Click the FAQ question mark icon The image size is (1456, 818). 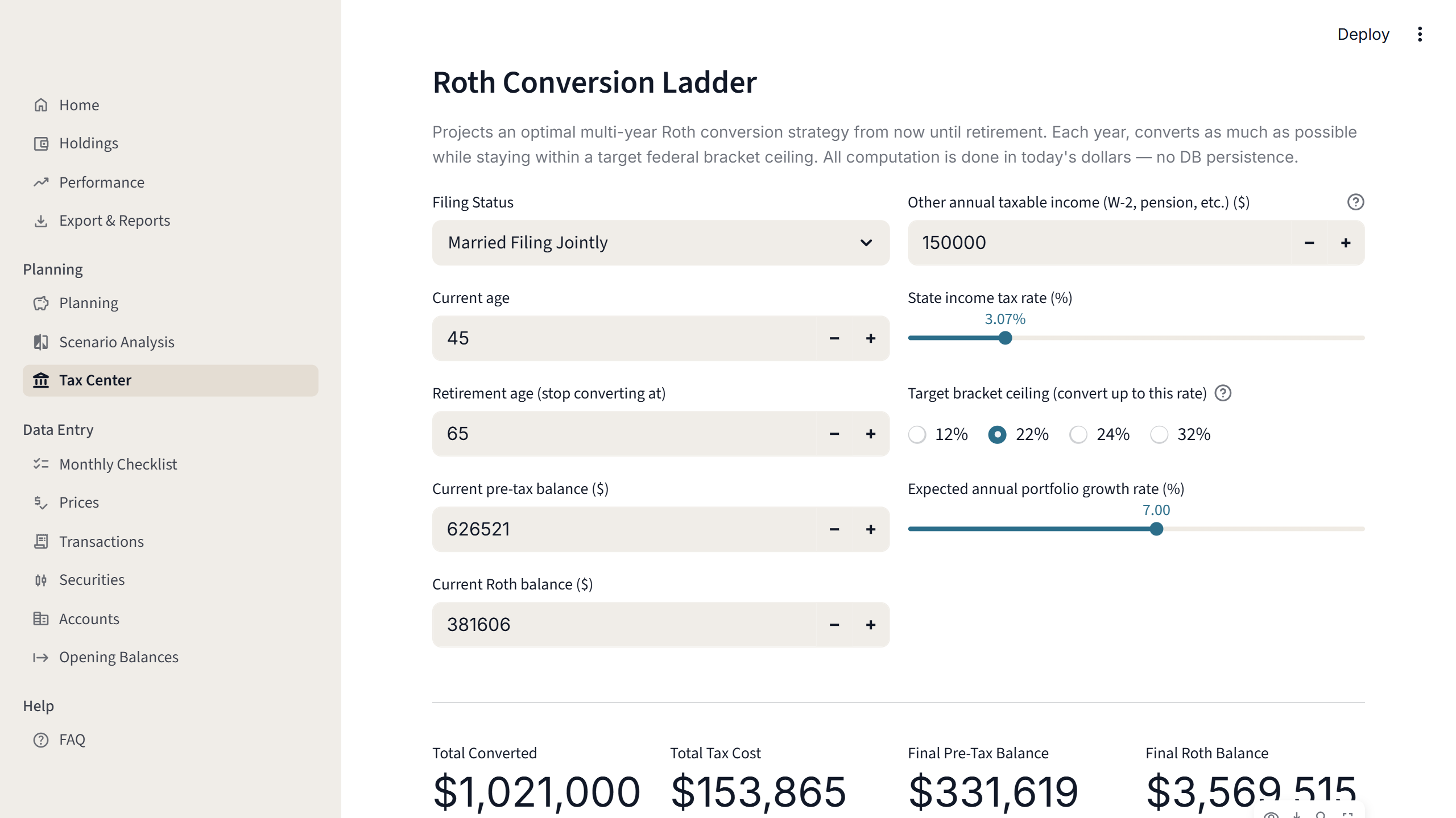pos(40,740)
